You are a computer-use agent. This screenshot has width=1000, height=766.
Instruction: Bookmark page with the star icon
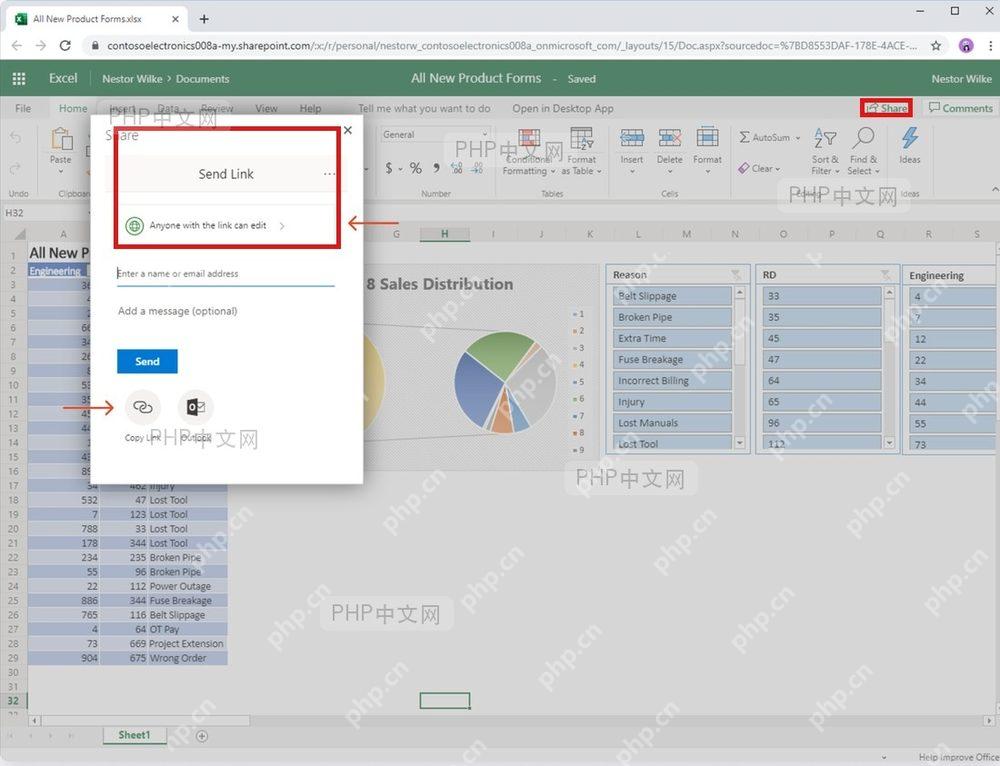[936, 46]
